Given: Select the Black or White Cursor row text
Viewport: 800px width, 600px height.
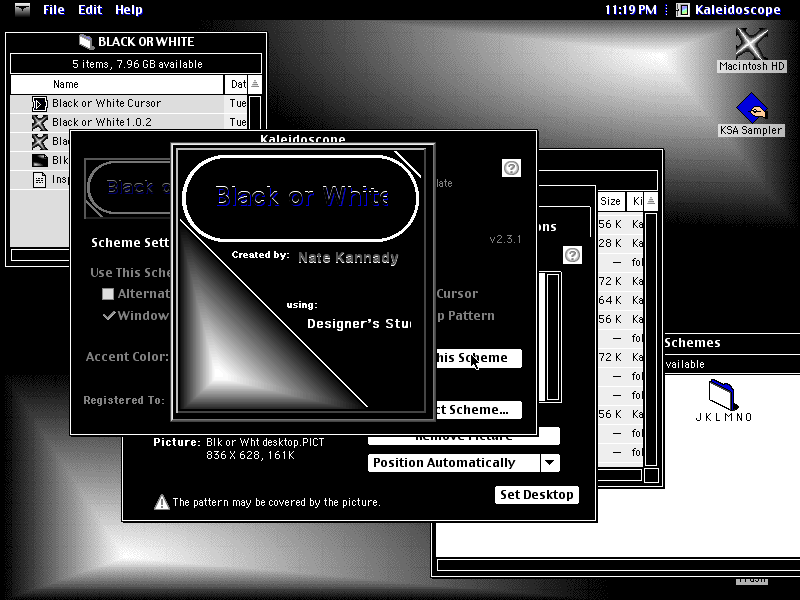Looking at the screenshot, I should point(106,104).
